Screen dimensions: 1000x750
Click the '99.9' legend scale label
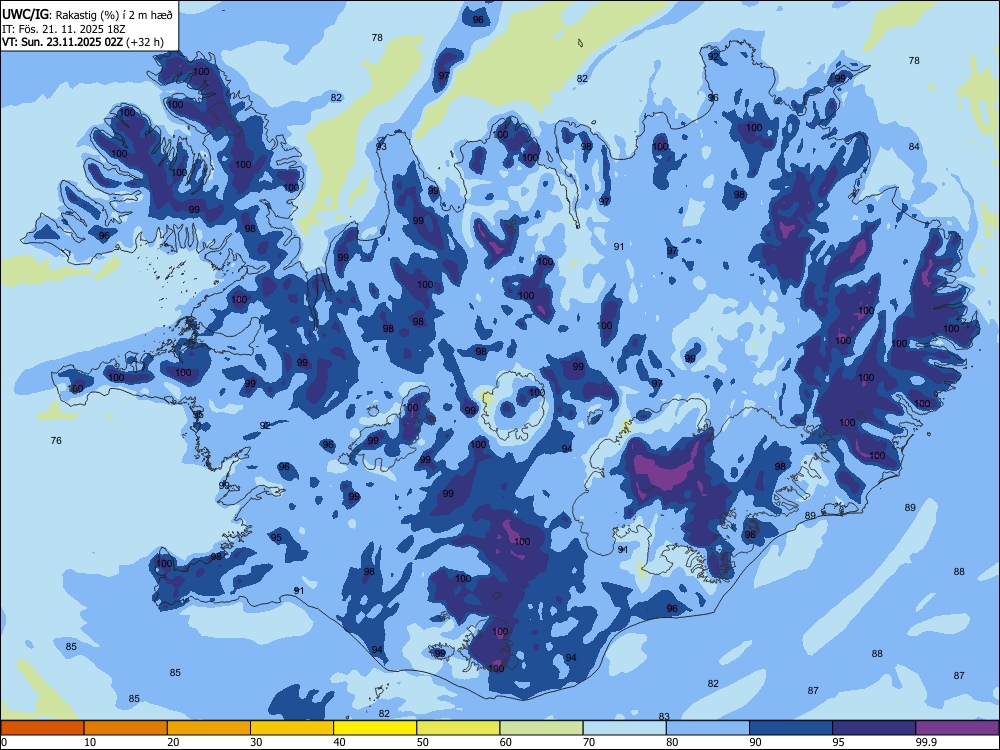click(926, 742)
